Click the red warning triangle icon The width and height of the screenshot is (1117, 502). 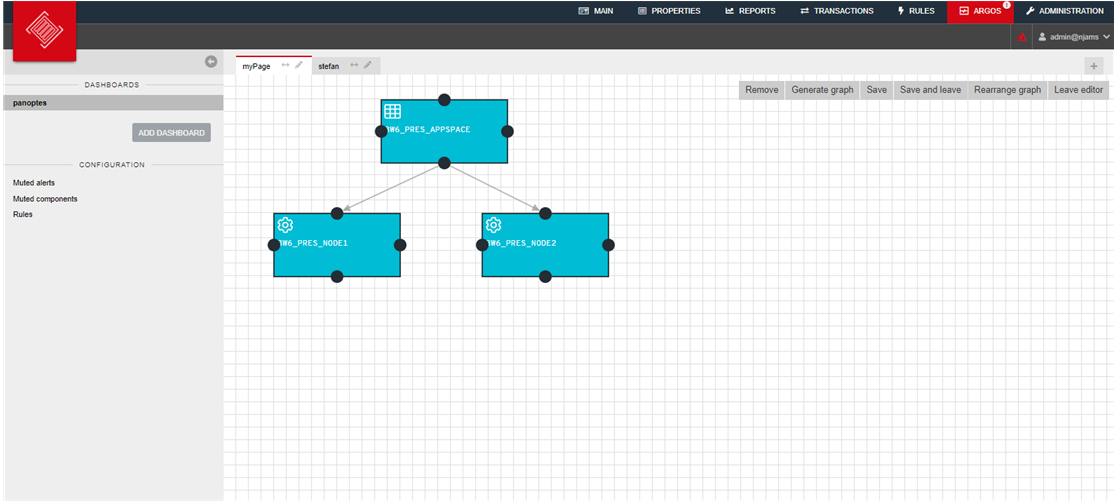1022,36
